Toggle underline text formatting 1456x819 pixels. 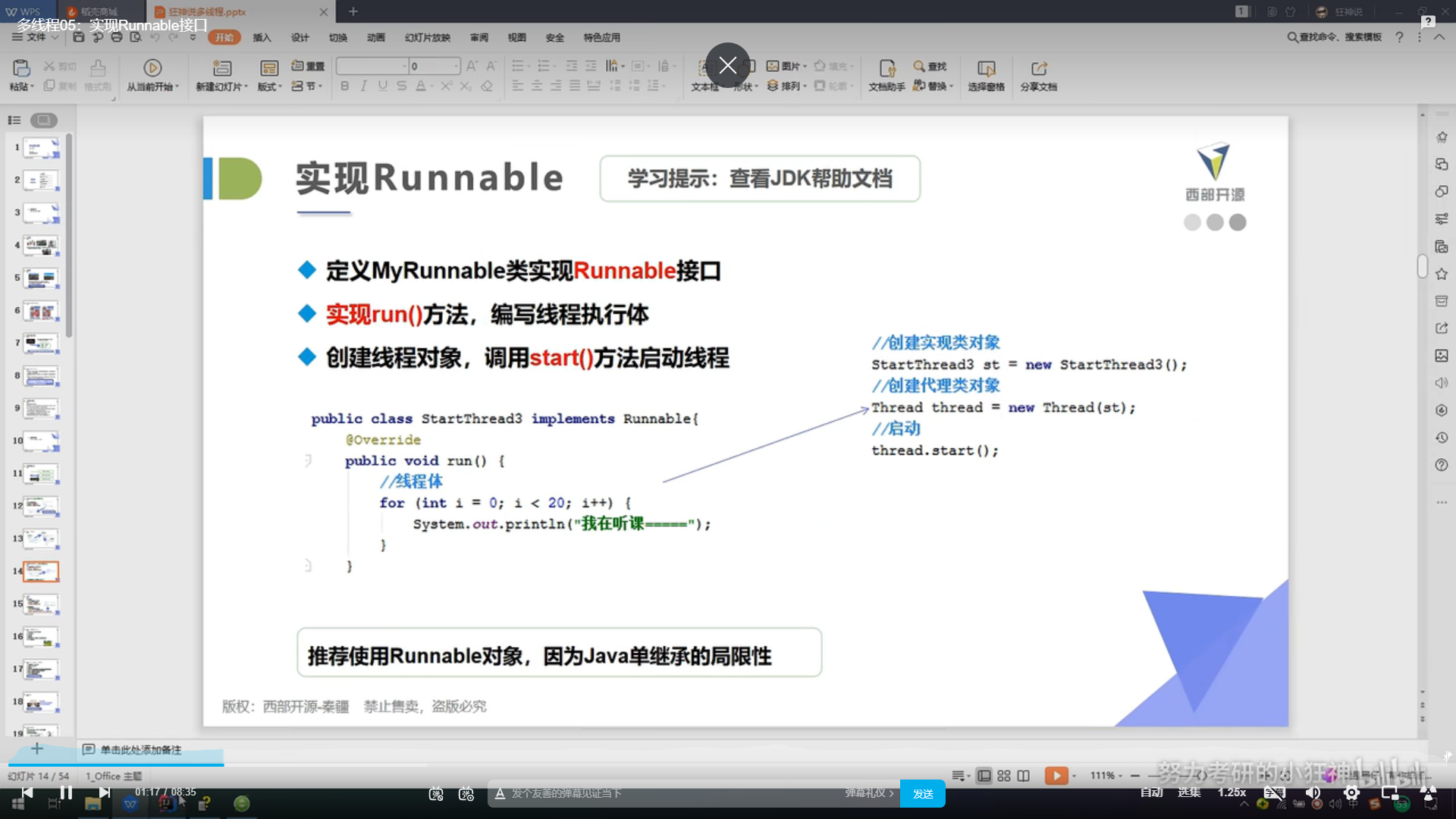[x=383, y=86]
